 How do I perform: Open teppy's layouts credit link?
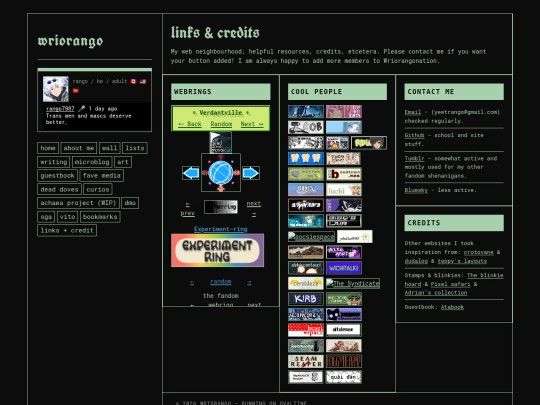coord(462,261)
